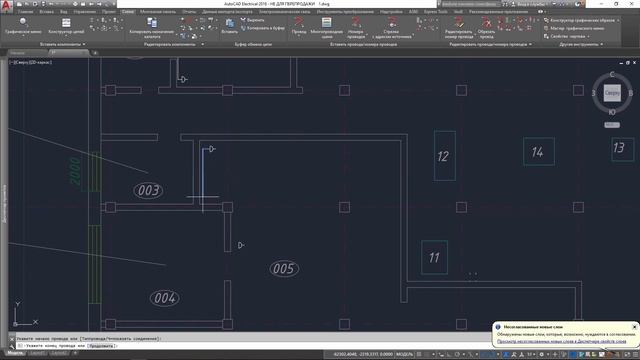Switch to Вставка ribbon tab
The image size is (640, 360).
pos(47,11)
